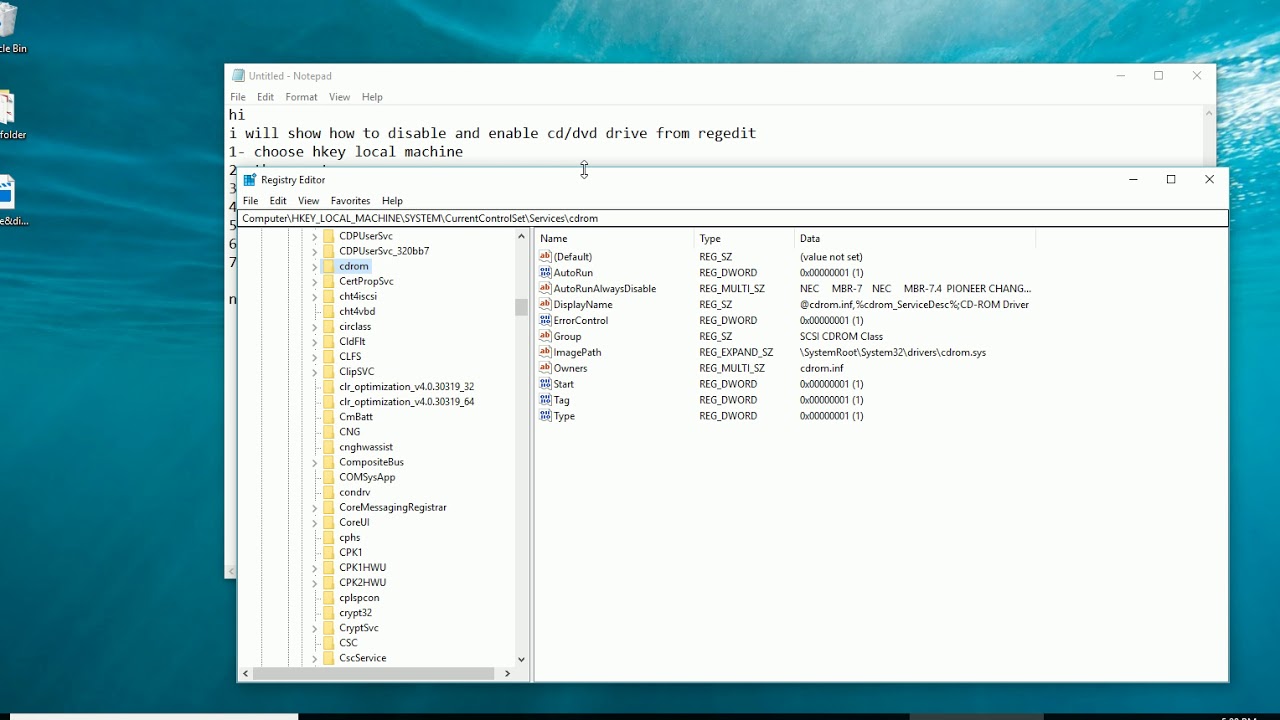
Task: Click the Name column header
Action: pos(614,238)
